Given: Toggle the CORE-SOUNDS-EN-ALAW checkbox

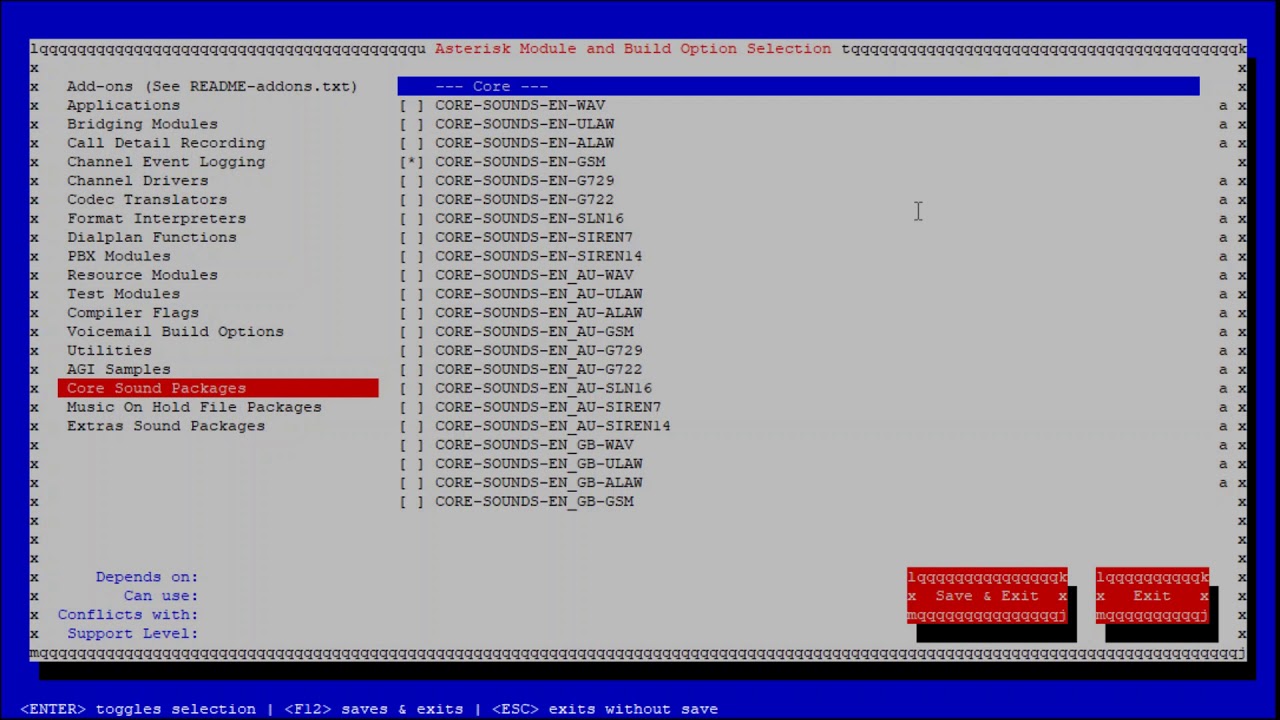Looking at the screenshot, I should [x=411, y=143].
